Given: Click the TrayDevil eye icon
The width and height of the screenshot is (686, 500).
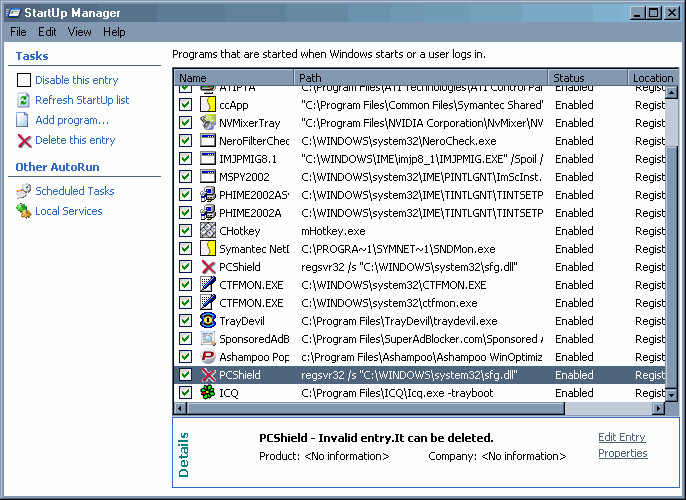Looking at the screenshot, I should pyautogui.click(x=208, y=321).
